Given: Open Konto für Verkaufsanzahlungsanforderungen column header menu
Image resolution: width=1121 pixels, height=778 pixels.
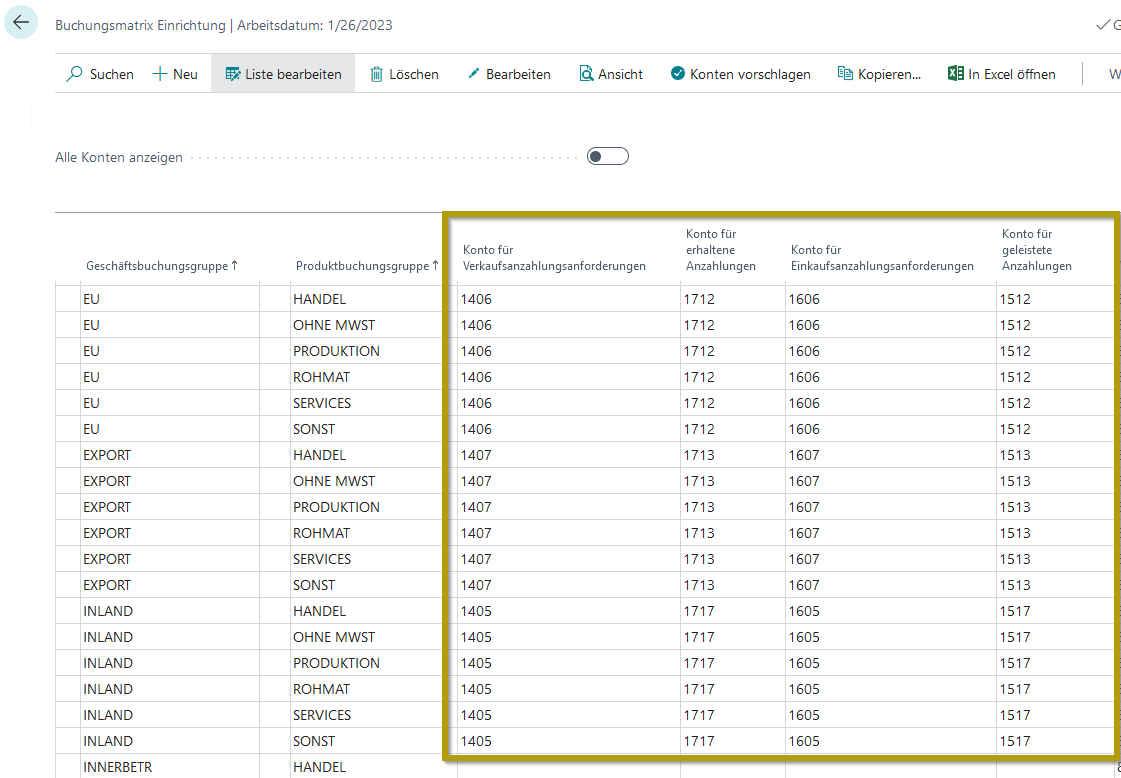Looking at the screenshot, I should click(x=554, y=258).
